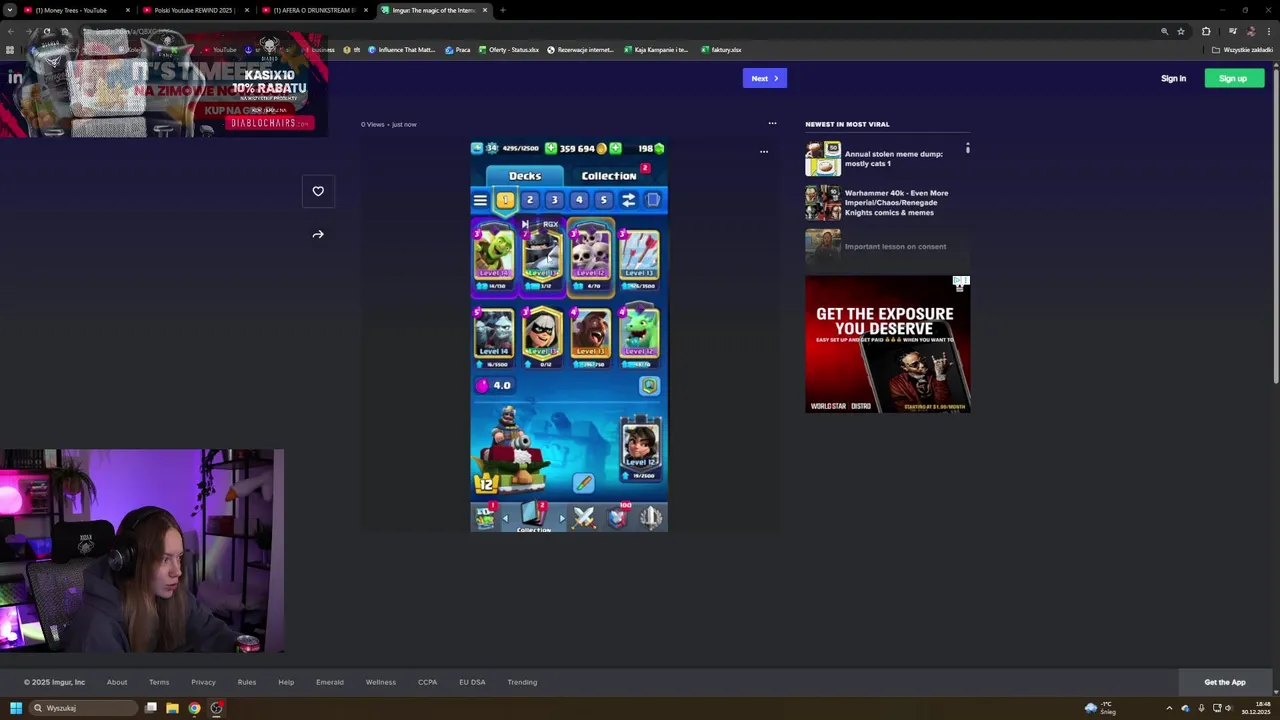
Task: Open the image options three-dot menu
Action: 764,152
